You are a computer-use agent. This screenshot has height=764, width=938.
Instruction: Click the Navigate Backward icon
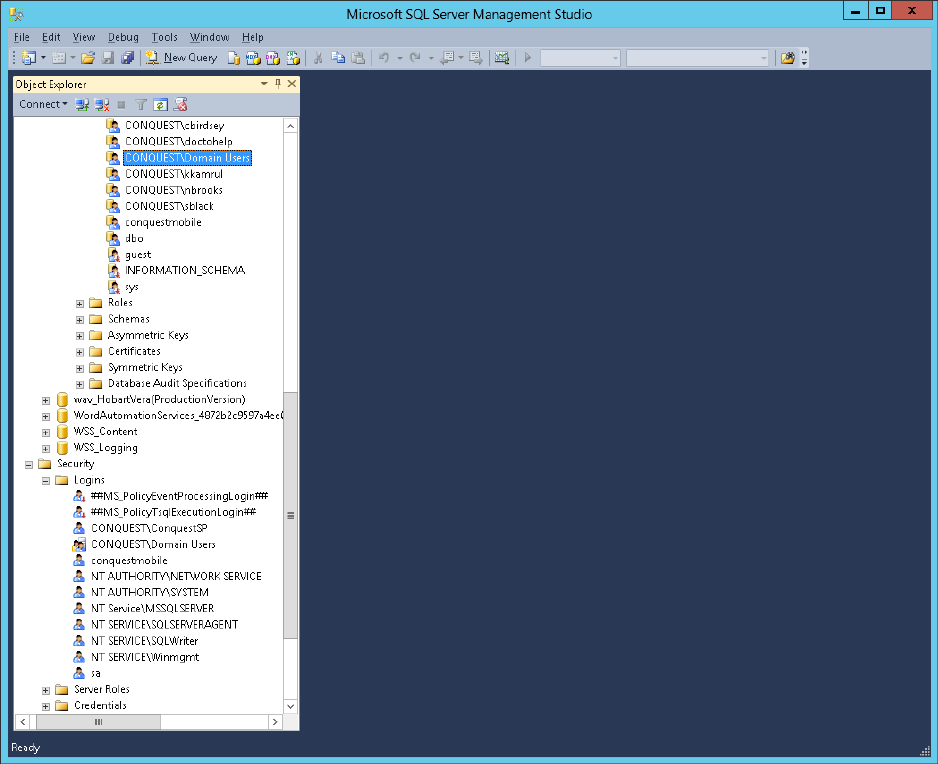[x=446, y=57]
